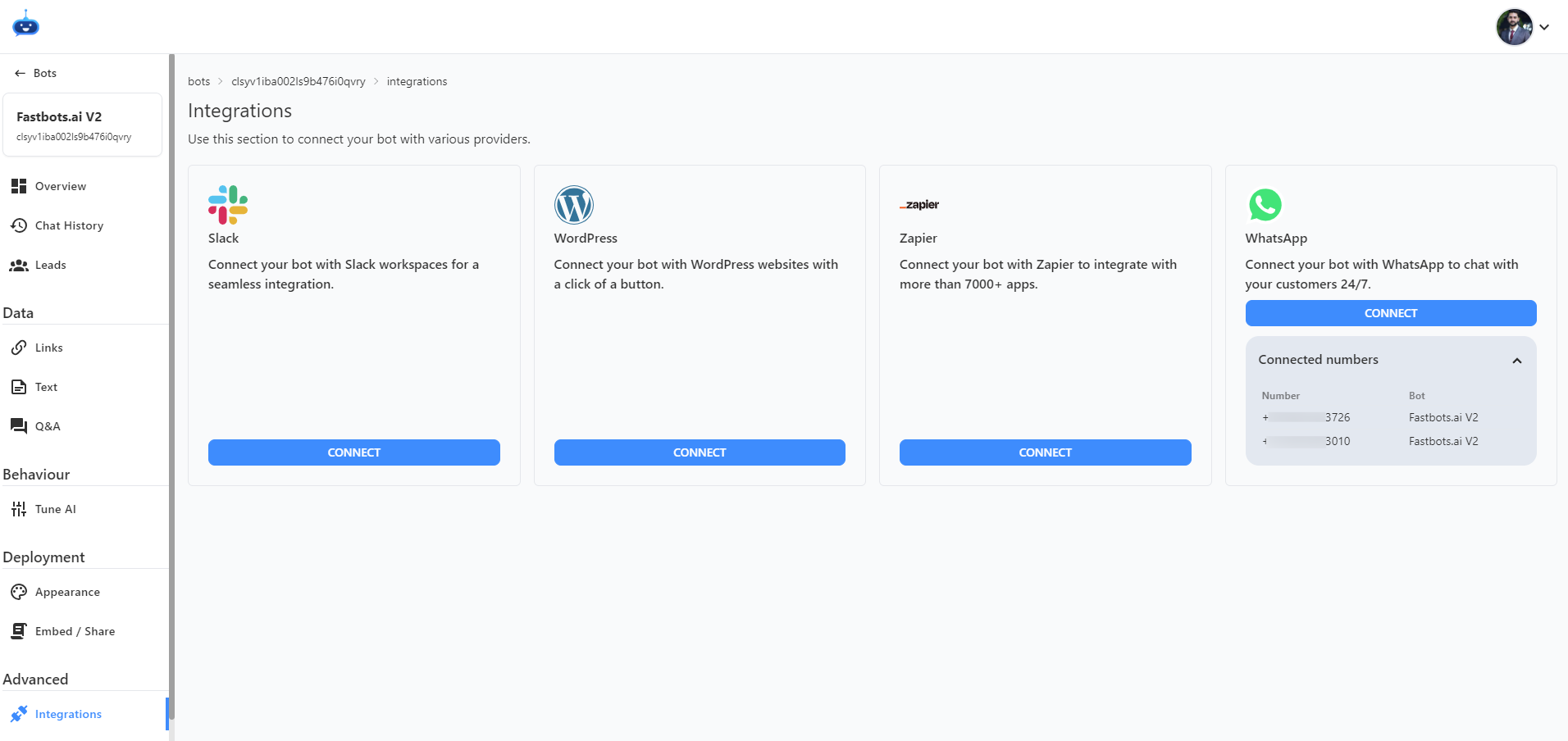Click the back arrow icon beside Bots
Screen dimensions: 1568x741
click(x=20, y=73)
